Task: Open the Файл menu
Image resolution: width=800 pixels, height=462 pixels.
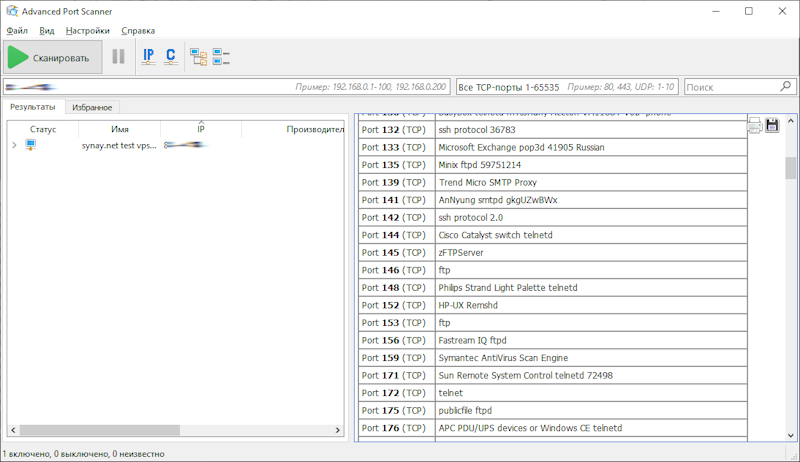Action: [17, 31]
